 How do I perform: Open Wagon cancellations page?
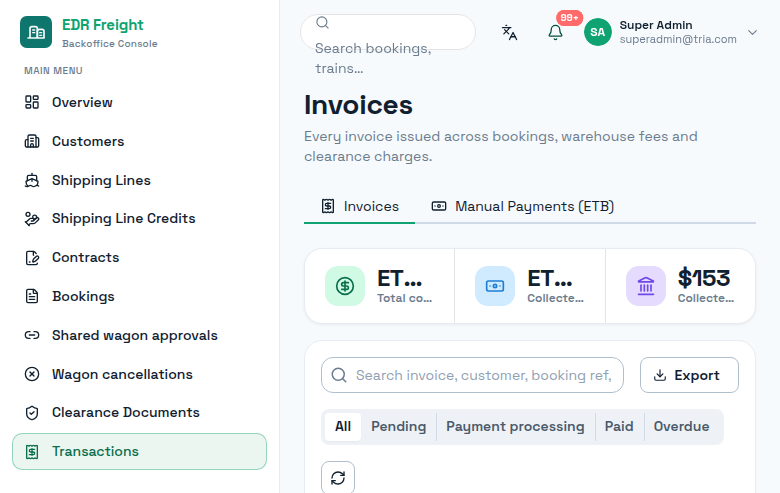139,374
